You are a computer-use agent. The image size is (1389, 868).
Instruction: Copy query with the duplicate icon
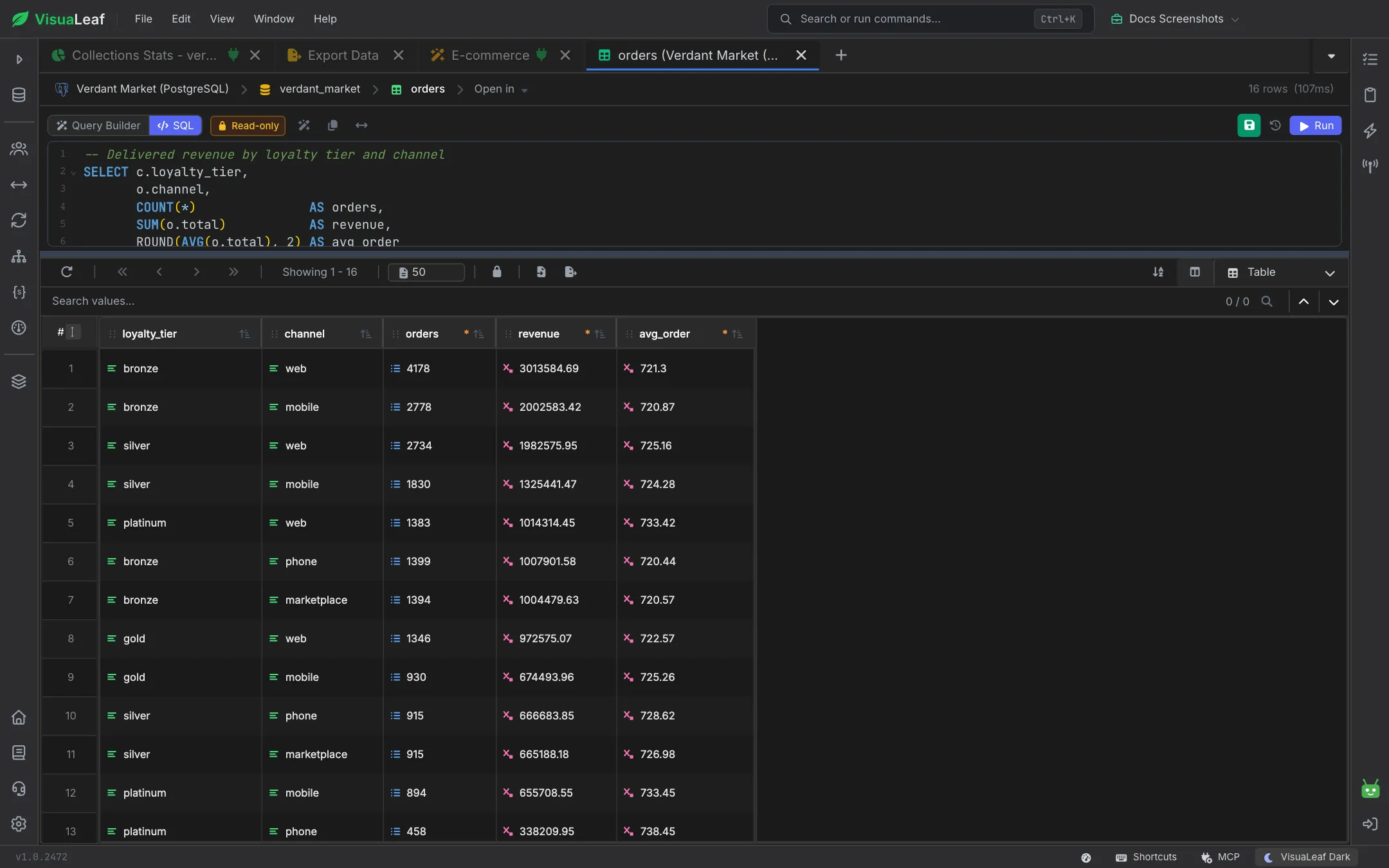pyautogui.click(x=332, y=125)
